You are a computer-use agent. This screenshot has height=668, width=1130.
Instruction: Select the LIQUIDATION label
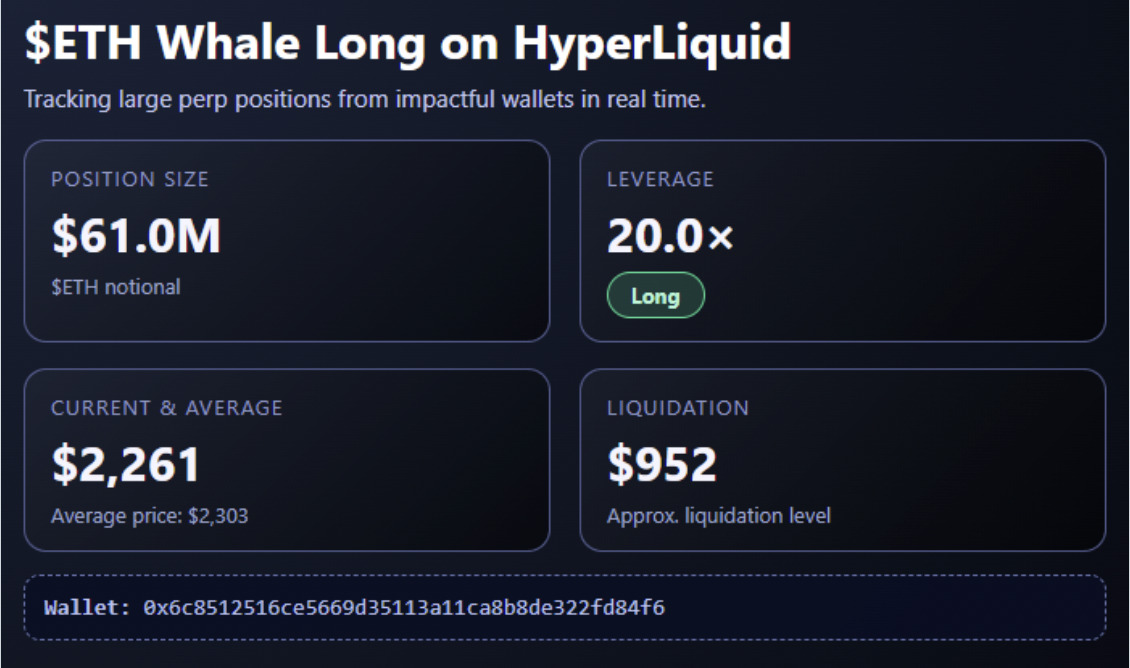pyautogui.click(x=677, y=408)
